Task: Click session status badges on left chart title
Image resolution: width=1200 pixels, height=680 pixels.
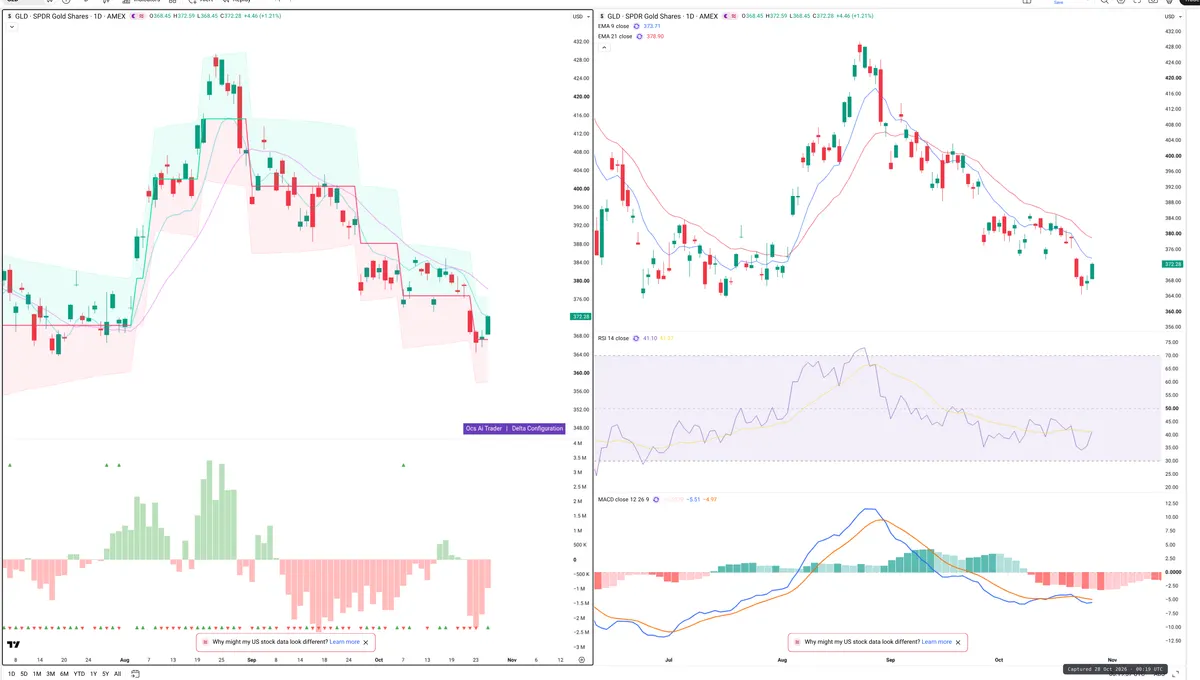Action: tap(138, 17)
